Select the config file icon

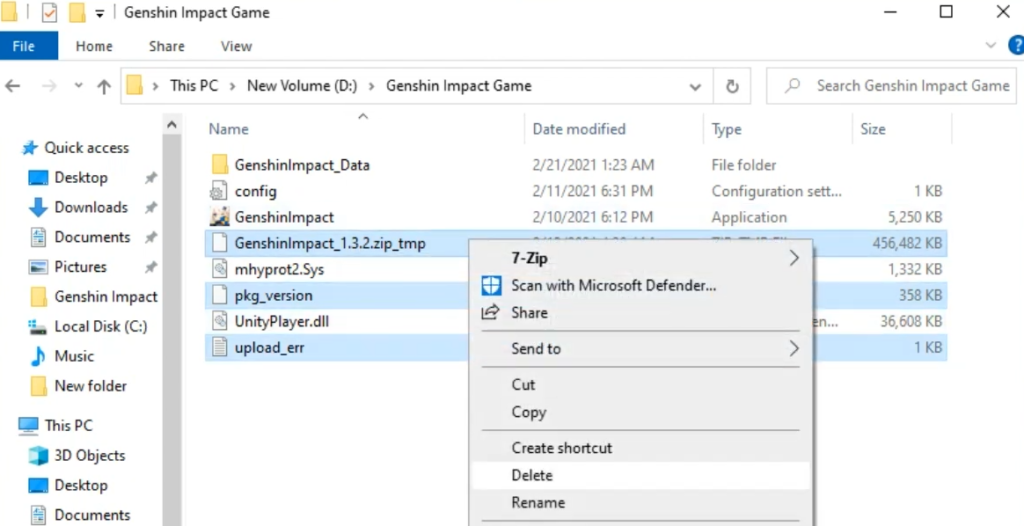219,191
